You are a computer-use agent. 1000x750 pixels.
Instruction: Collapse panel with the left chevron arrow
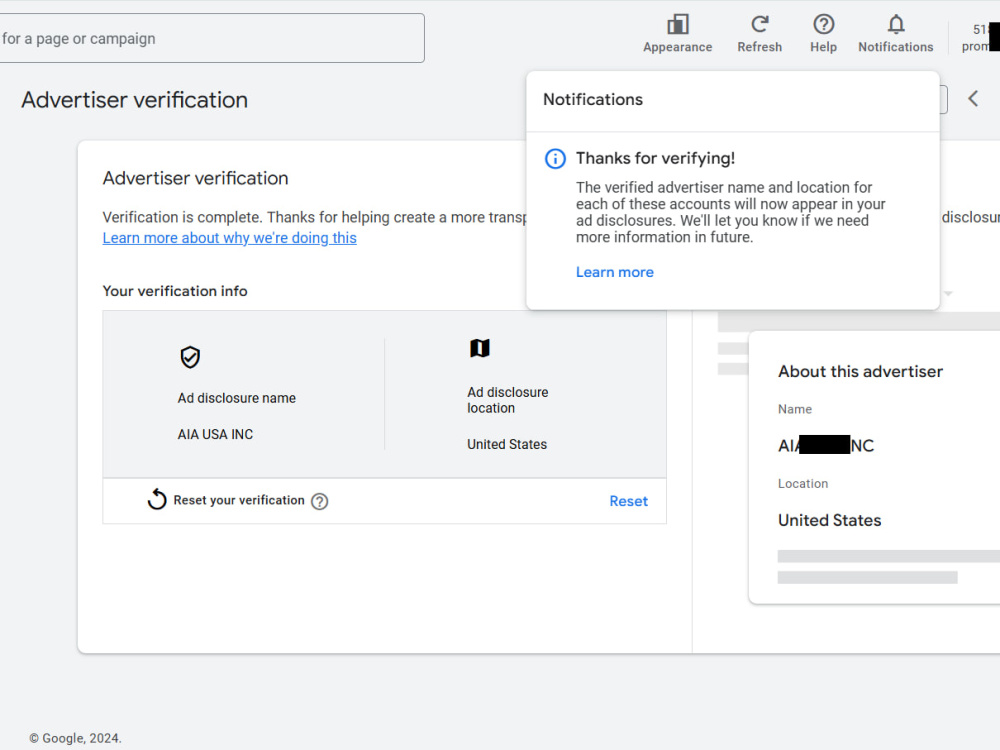click(973, 99)
